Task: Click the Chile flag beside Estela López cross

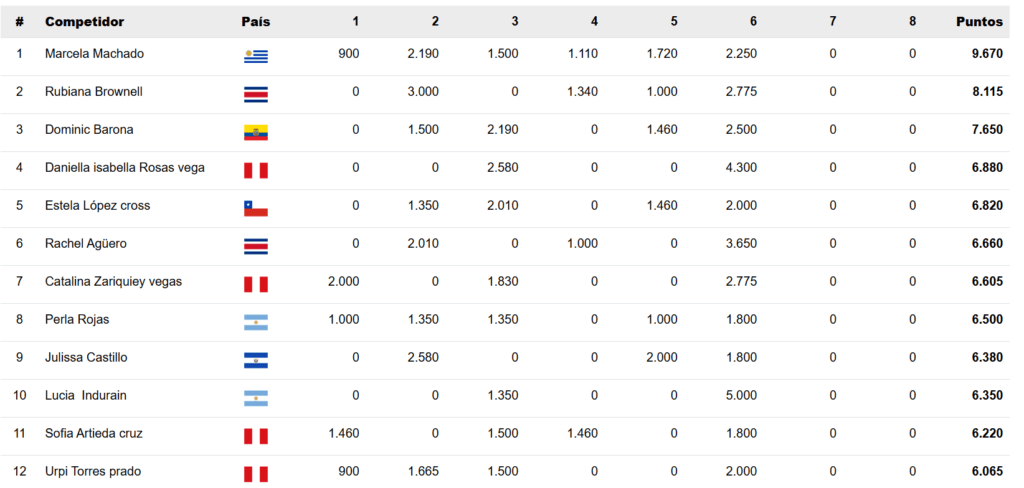Action: (256, 208)
